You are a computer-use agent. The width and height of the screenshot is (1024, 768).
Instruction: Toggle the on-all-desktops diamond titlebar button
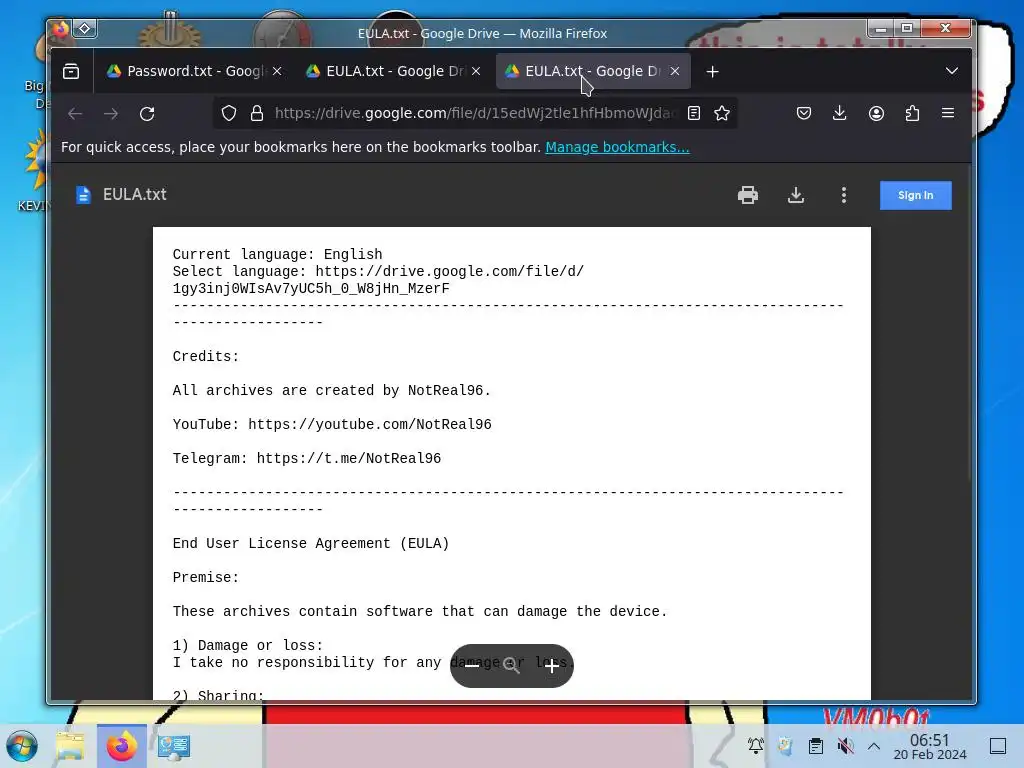(85, 28)
